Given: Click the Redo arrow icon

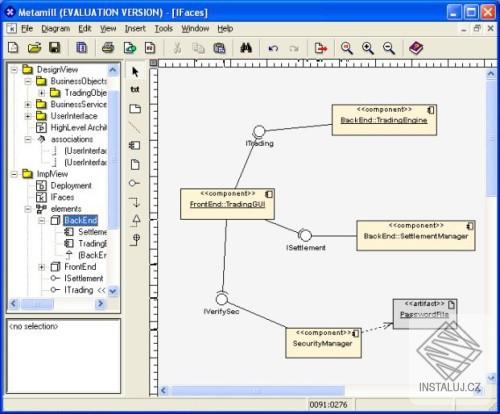Looking at the screenshot, I should pos(294,49).
